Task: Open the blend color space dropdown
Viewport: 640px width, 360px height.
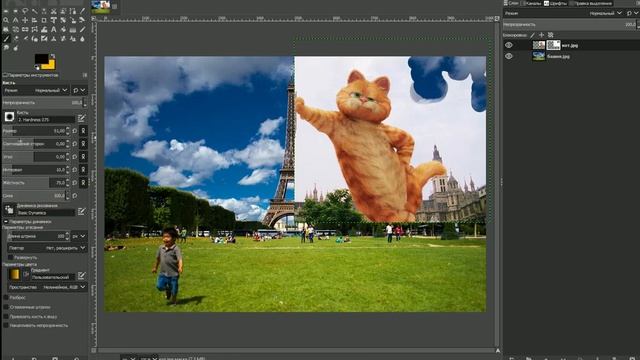Action: click(47, 287)
